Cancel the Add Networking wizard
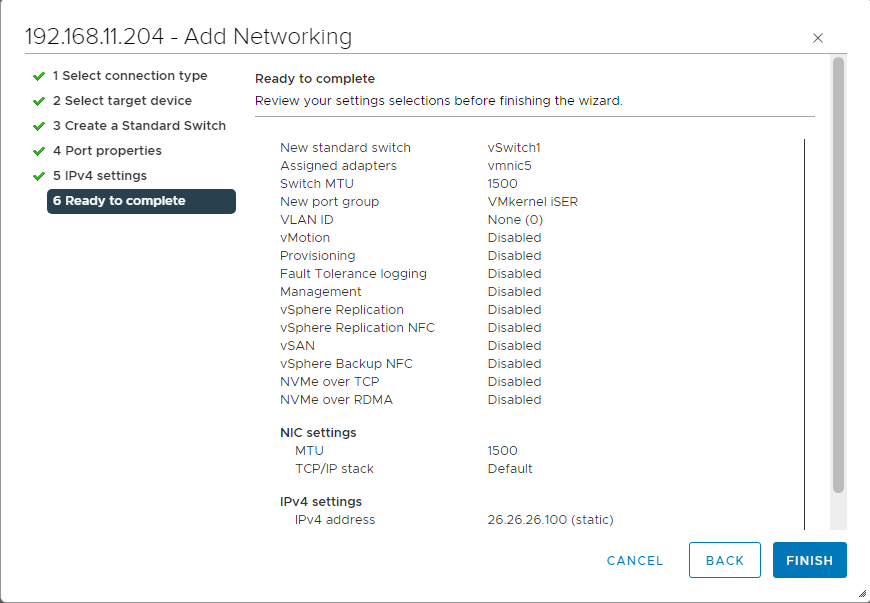 [635, 560]
